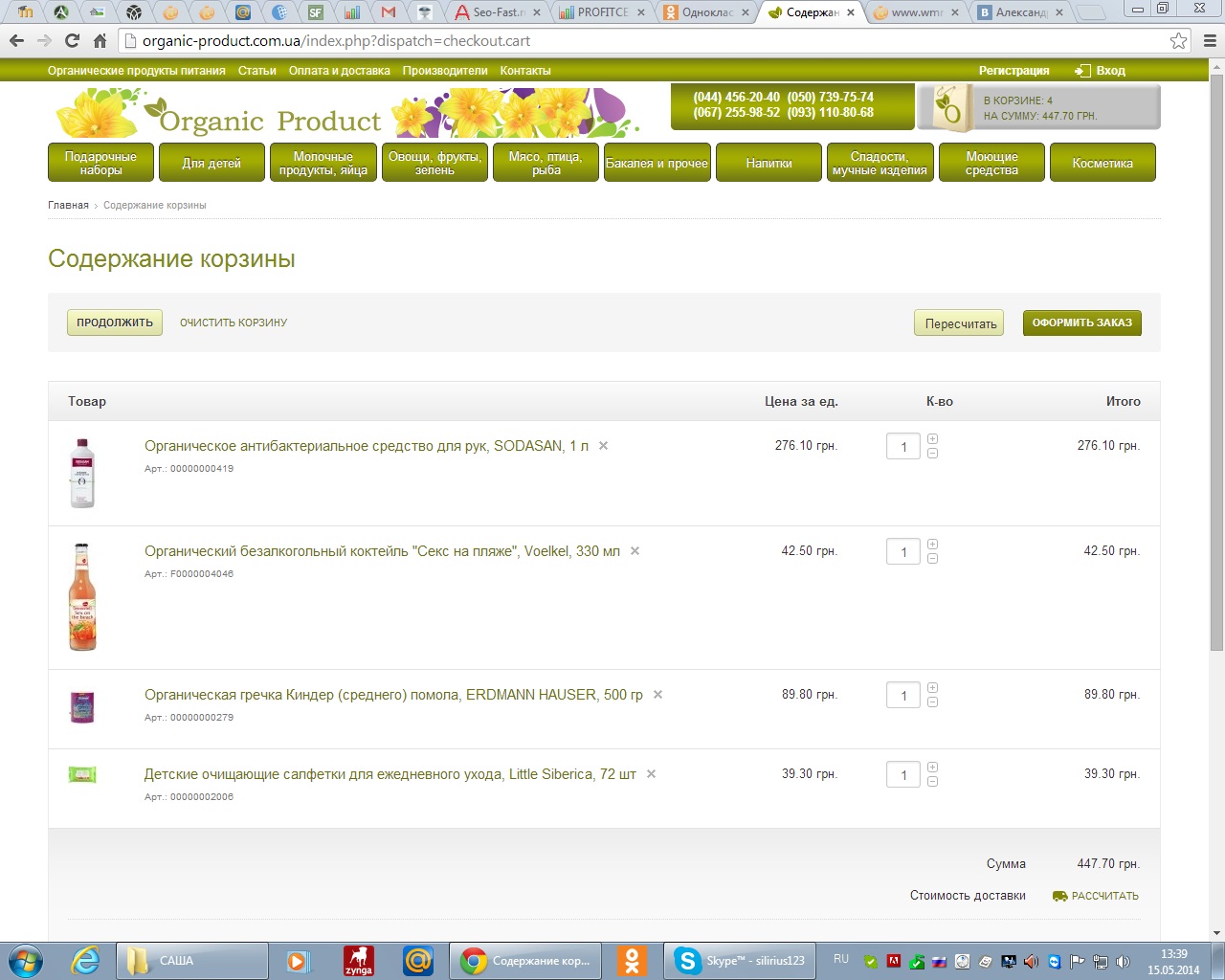Increase quantity of ERDMANN HAUSER buckwheat
Image resolution: width=1225 pixels, height=980 pixels.
(932, 688)
